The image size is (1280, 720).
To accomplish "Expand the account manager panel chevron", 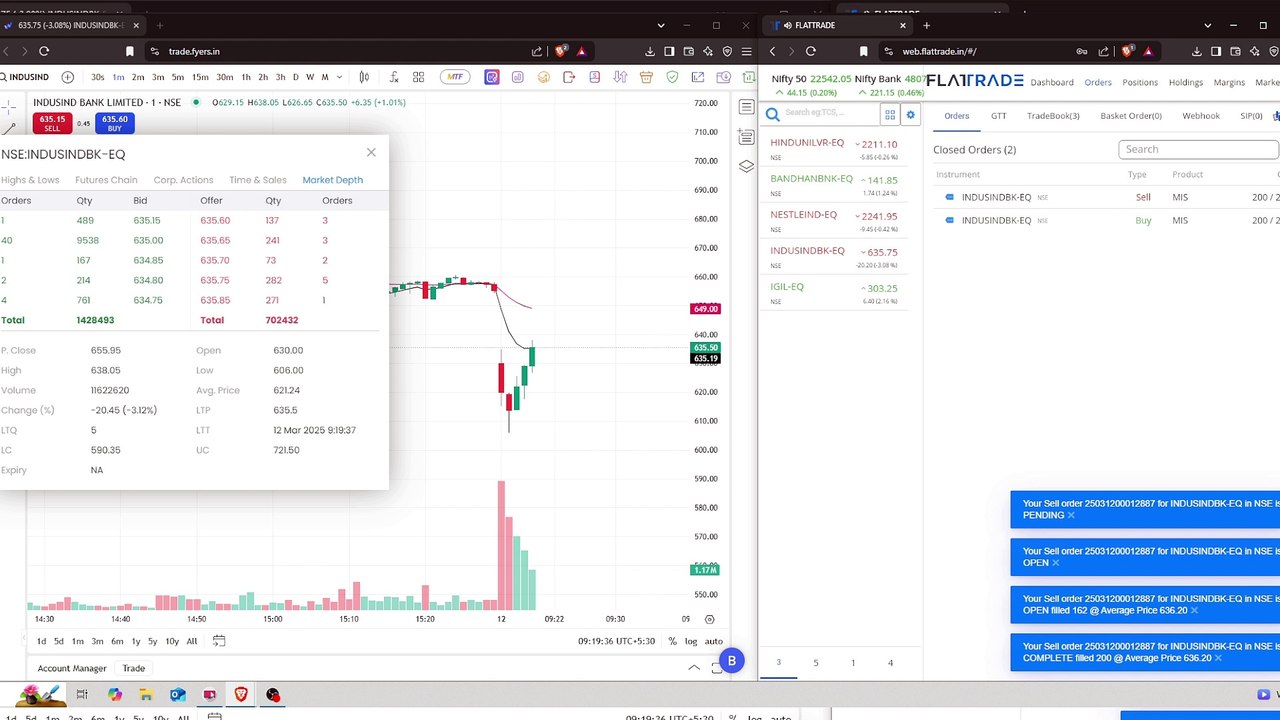I will click(x=694, y=667).
